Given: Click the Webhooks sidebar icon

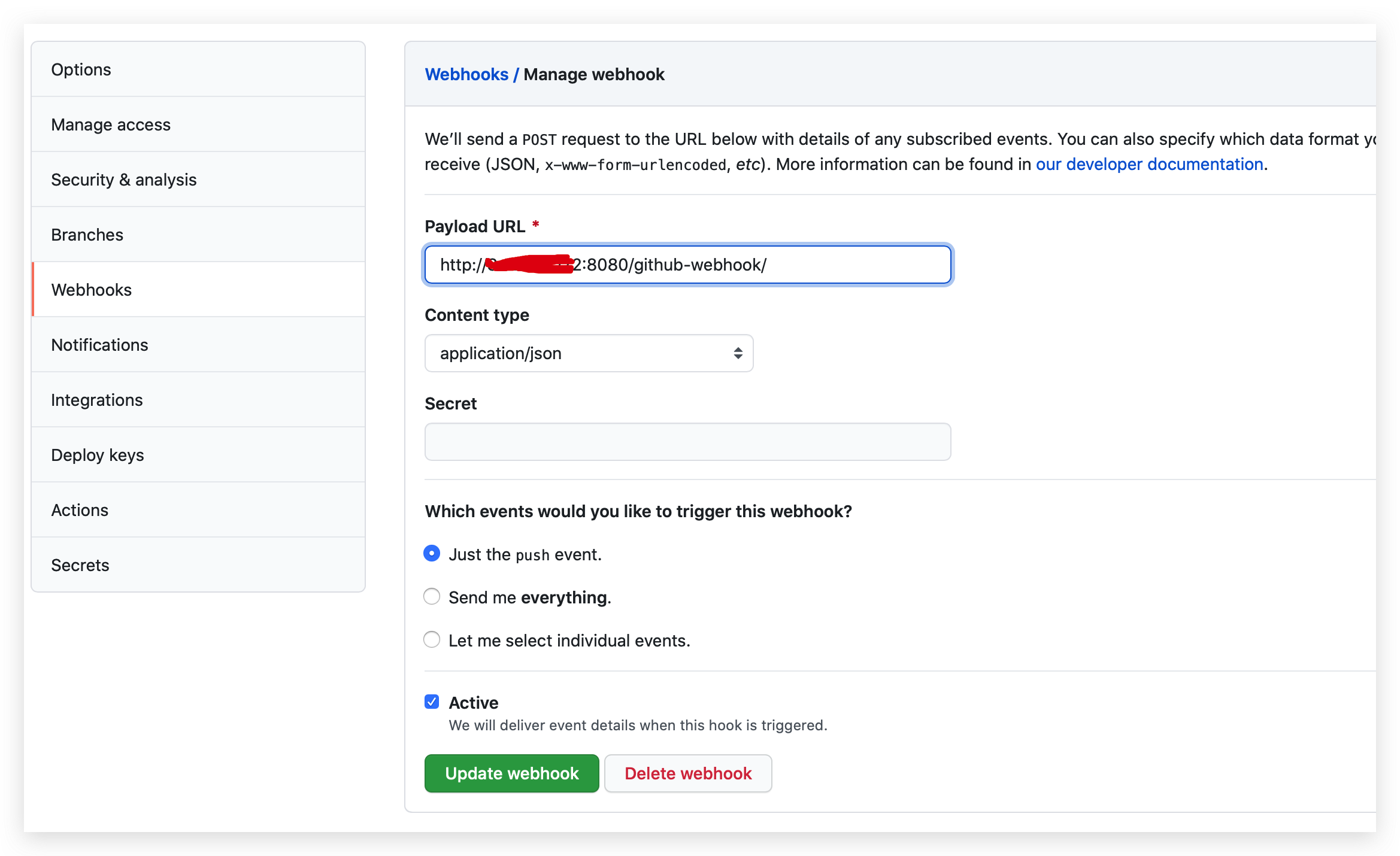Looking at the screenshot, I should pyautogui.click(x=92, y=289).
